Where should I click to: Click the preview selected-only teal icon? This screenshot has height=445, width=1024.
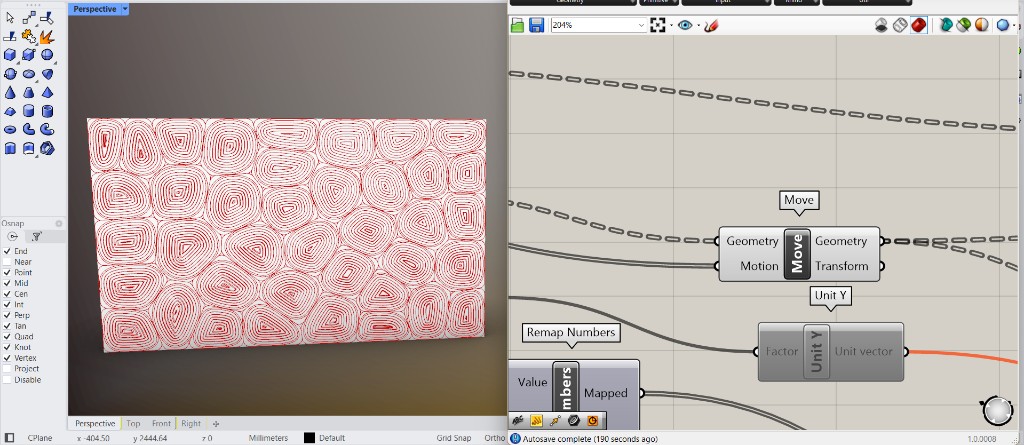946,25
